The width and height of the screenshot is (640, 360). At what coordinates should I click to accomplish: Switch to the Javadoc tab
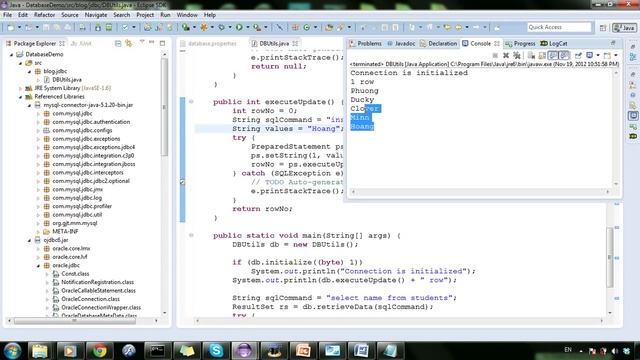tap(400, 43)
